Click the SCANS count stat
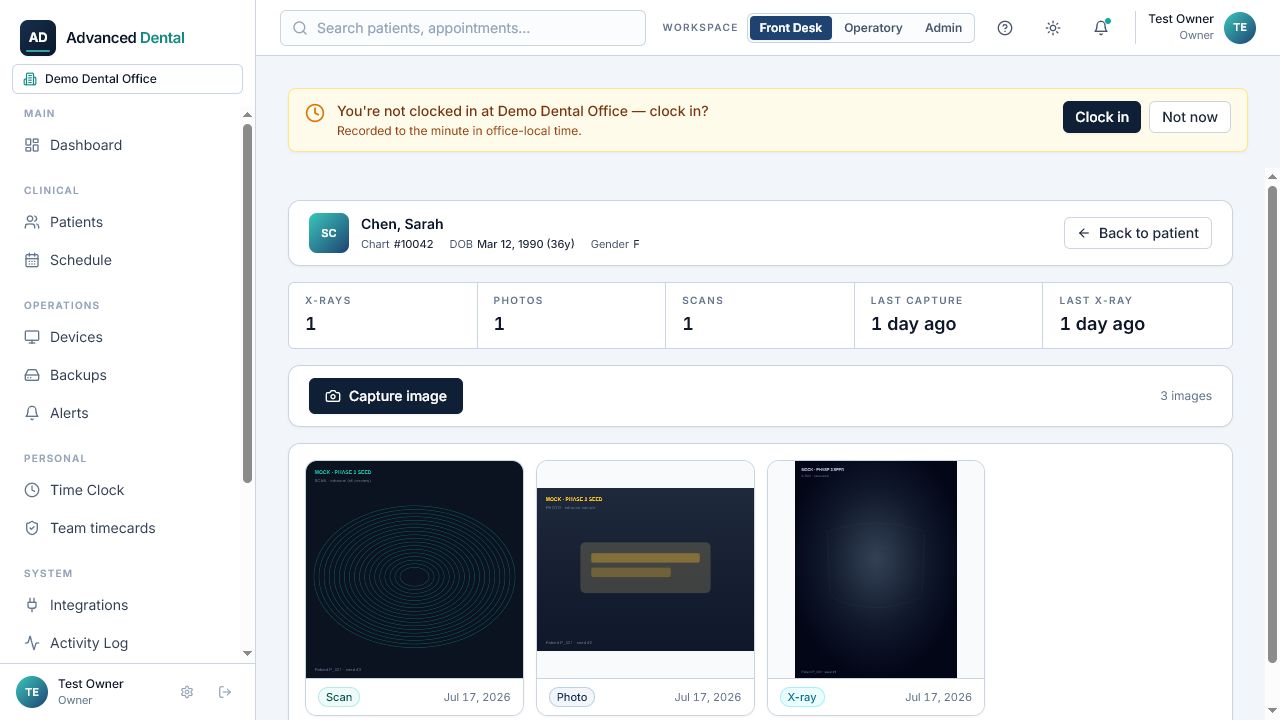The width and height of the screenshot is (1280, 720). coord(760,315)
